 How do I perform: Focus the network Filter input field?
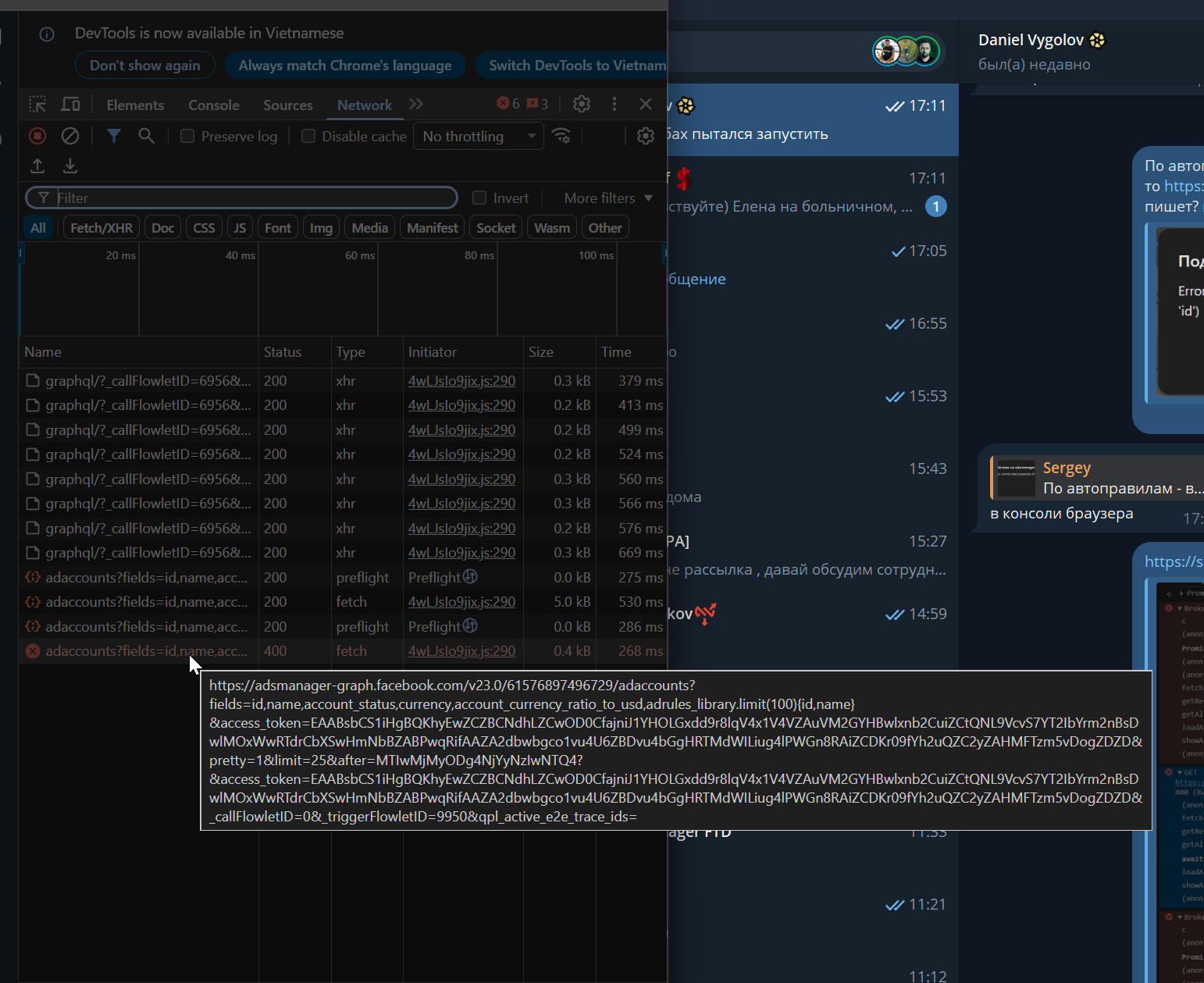pyautogui.click(x=242, y=198)
